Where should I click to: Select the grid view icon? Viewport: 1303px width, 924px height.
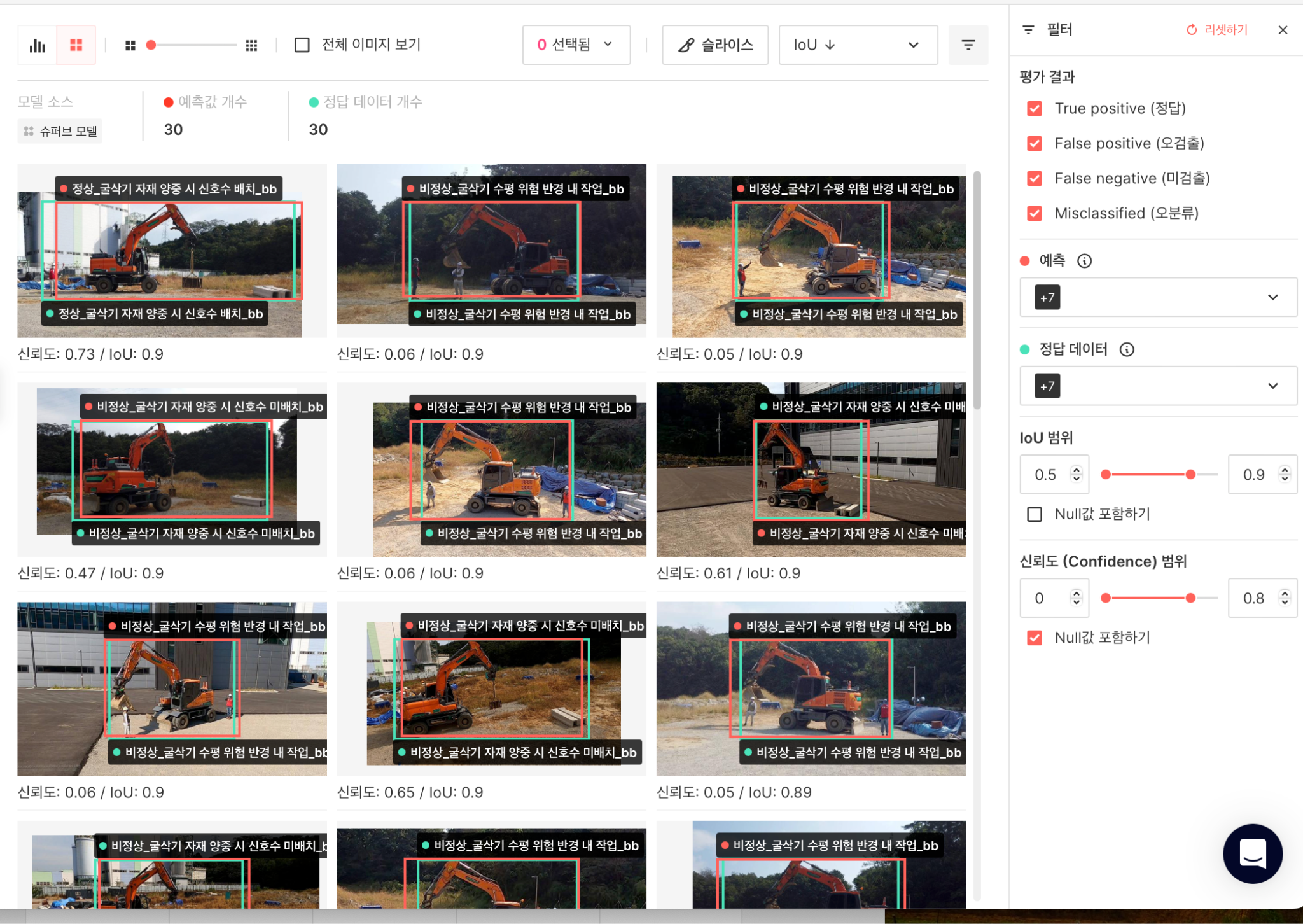point(76,45)
